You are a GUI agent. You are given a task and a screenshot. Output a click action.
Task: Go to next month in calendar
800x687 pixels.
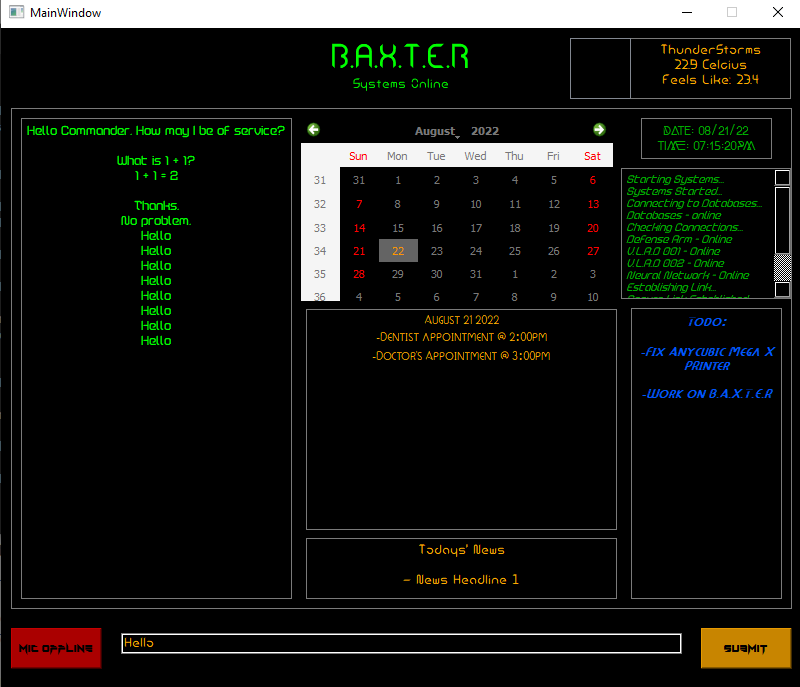coord(599,130)
